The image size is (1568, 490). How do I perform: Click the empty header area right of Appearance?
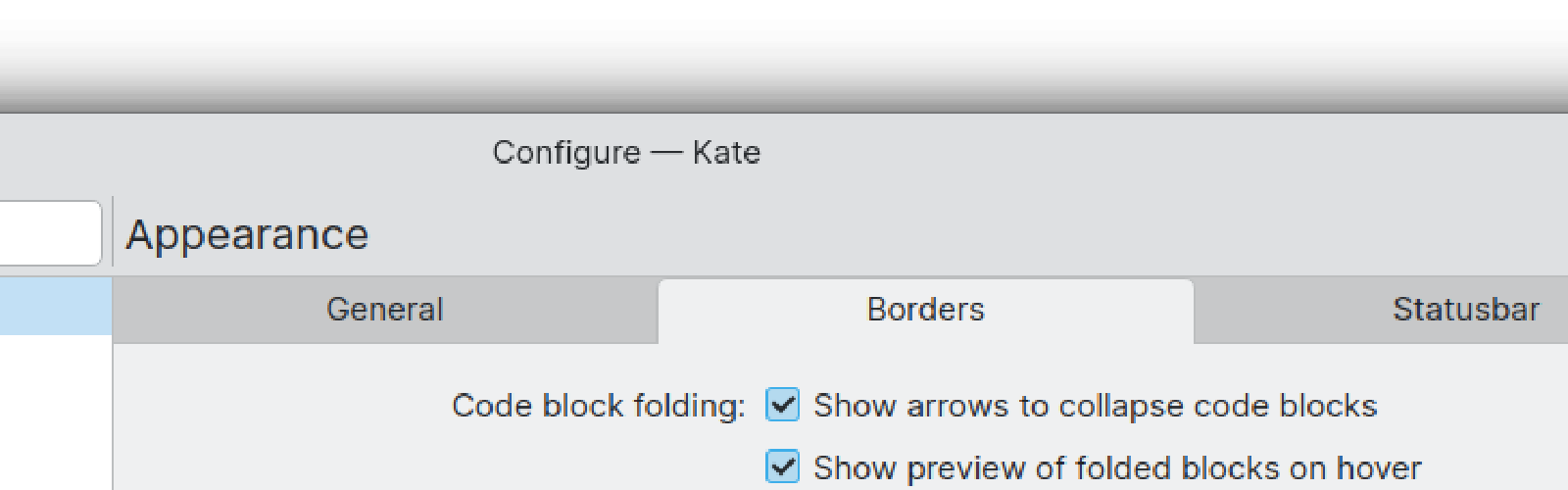click(x=980, y=235)
